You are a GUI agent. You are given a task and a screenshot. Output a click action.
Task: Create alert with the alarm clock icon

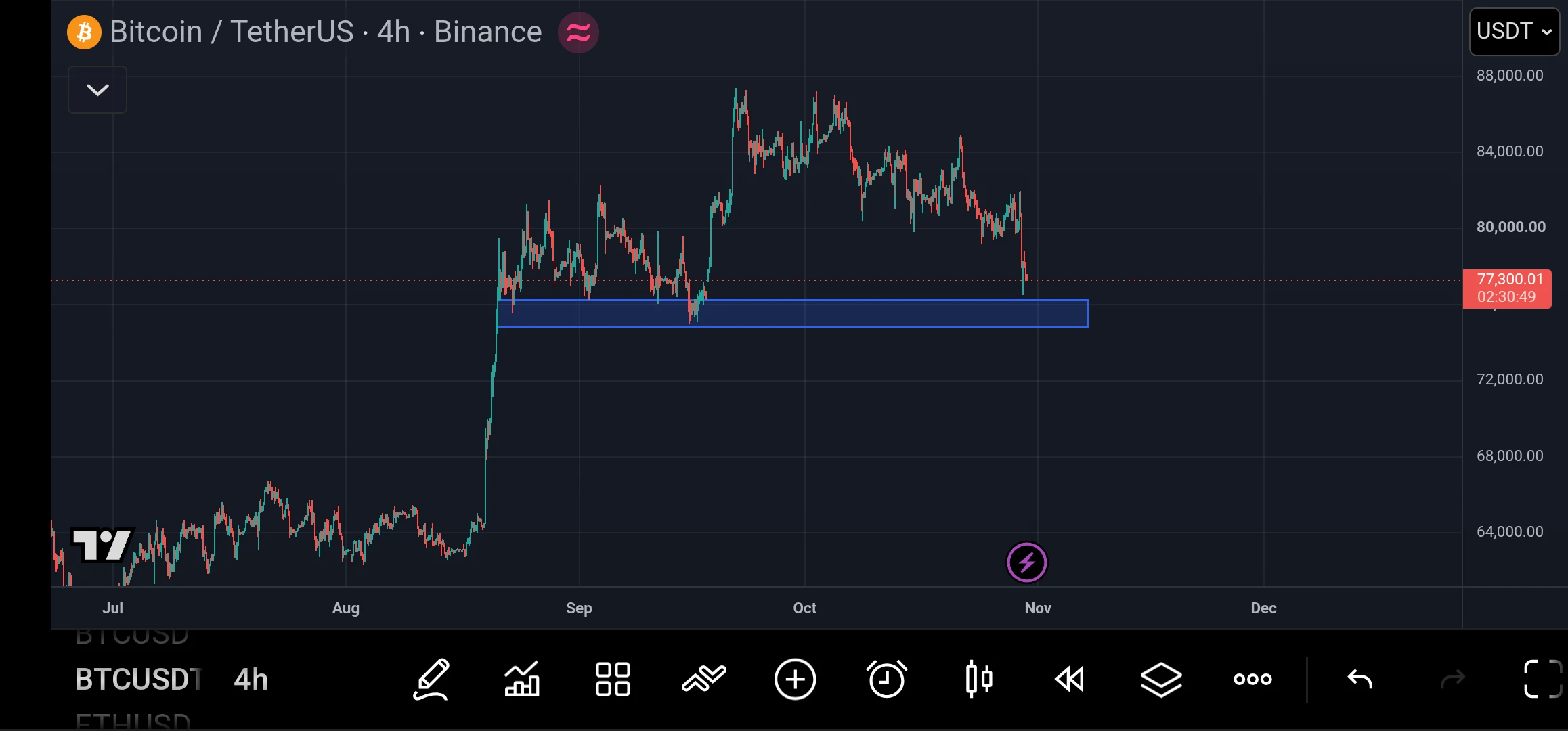(x=886, y=679)
